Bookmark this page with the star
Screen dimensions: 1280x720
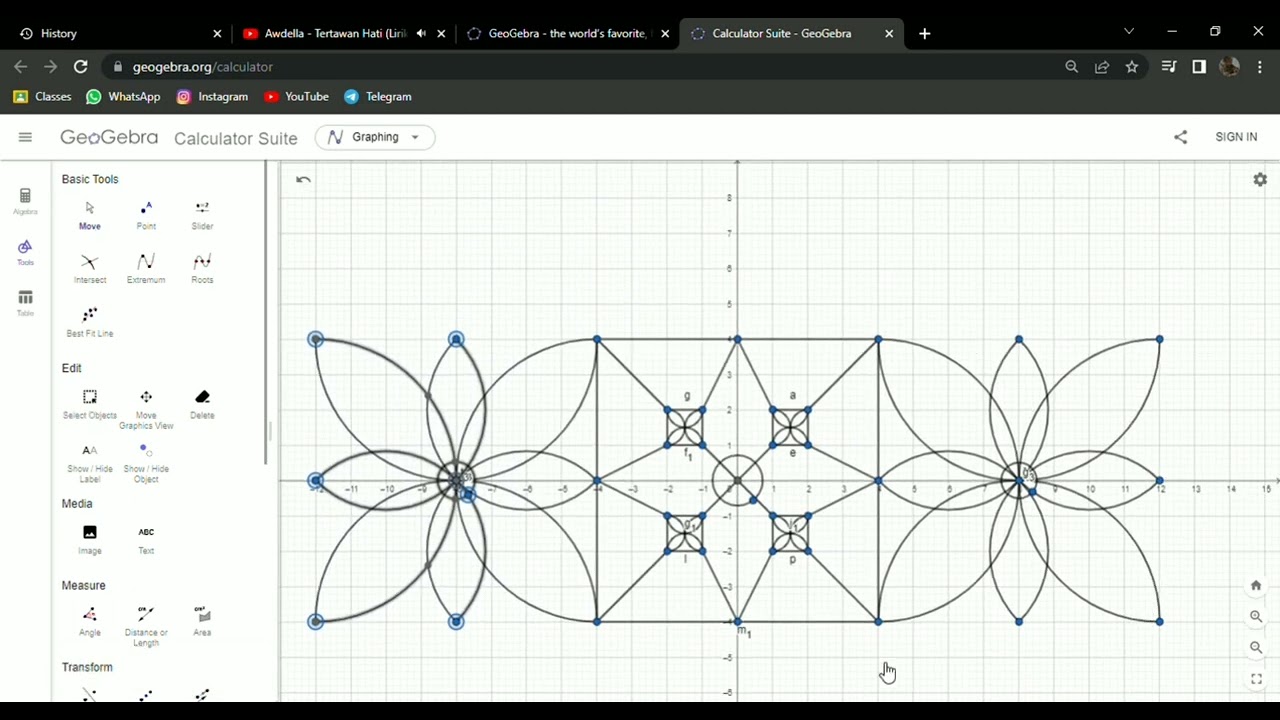tap(1132, 67)
